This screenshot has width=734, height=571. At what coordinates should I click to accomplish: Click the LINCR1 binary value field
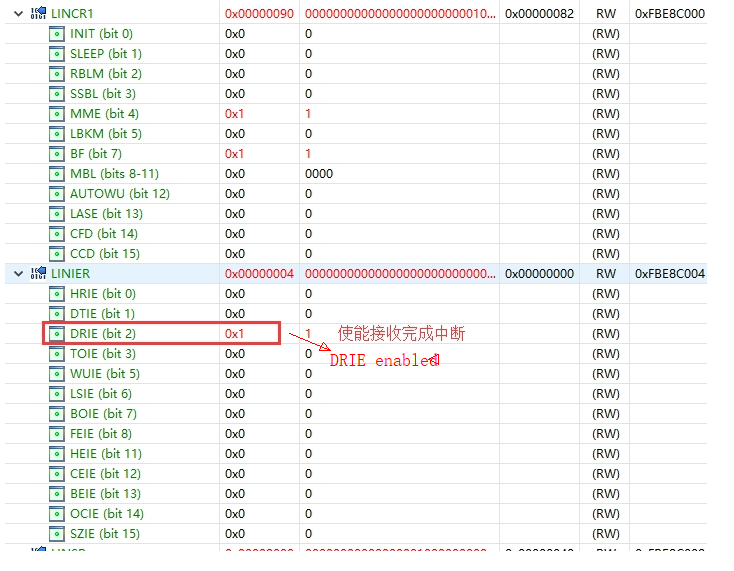pyautogui.click(x=400, y=14)
